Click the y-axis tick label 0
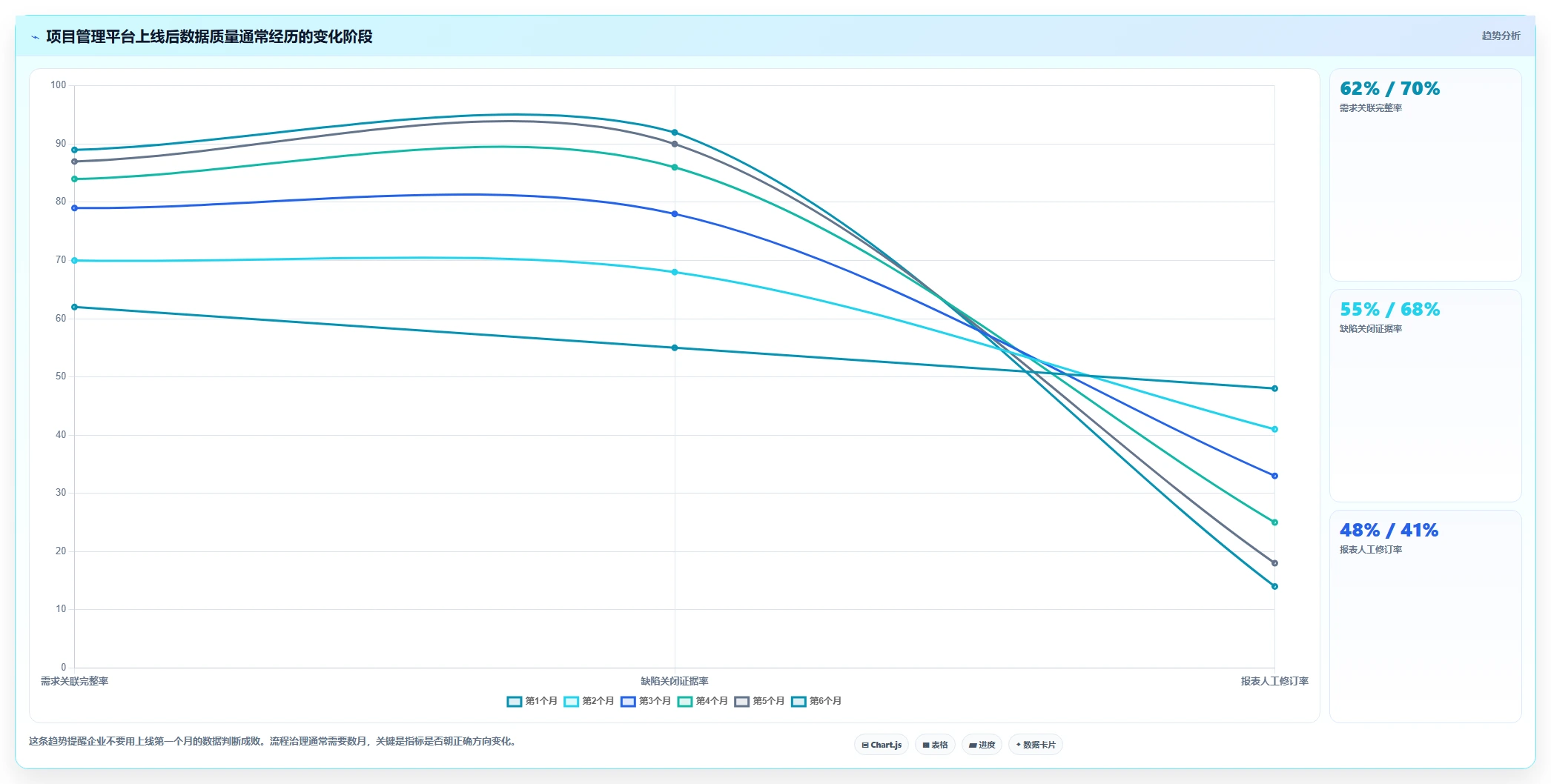Viewport: 1551px width, 784px height. (64, 667)
